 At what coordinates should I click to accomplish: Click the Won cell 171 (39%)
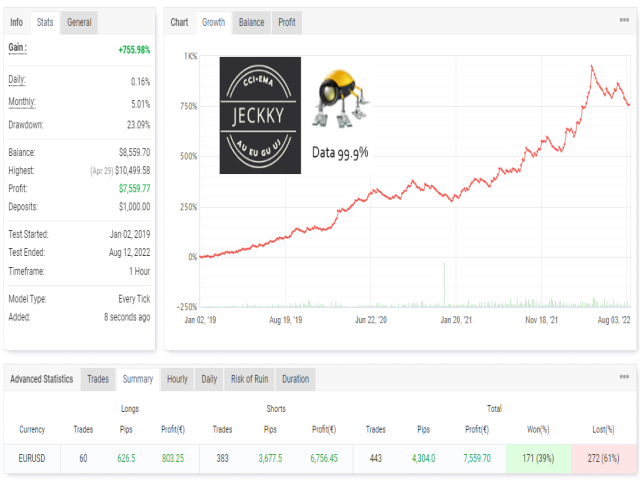(x=538, y=458)
